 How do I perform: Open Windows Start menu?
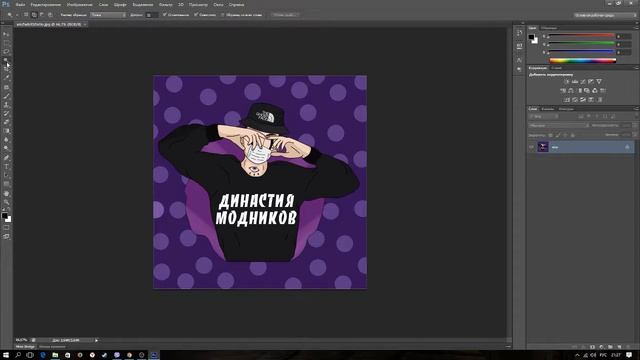(x=6, y=355)
